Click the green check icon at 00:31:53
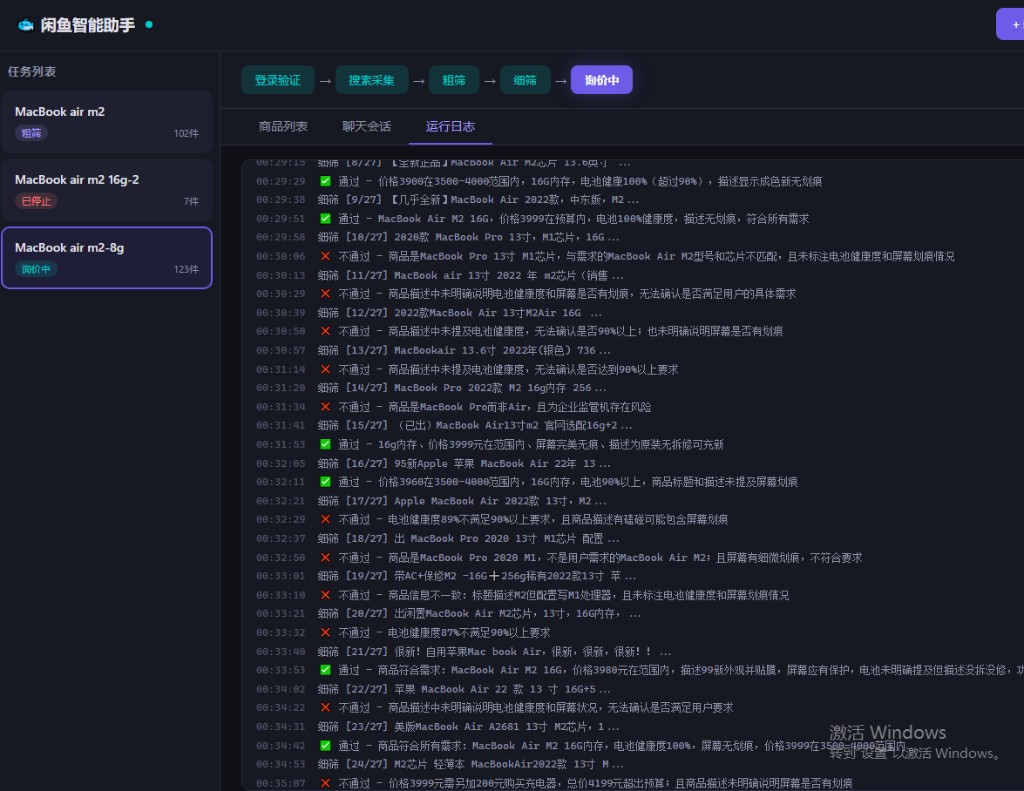The image size is (1024, 791). click(325, 444)
